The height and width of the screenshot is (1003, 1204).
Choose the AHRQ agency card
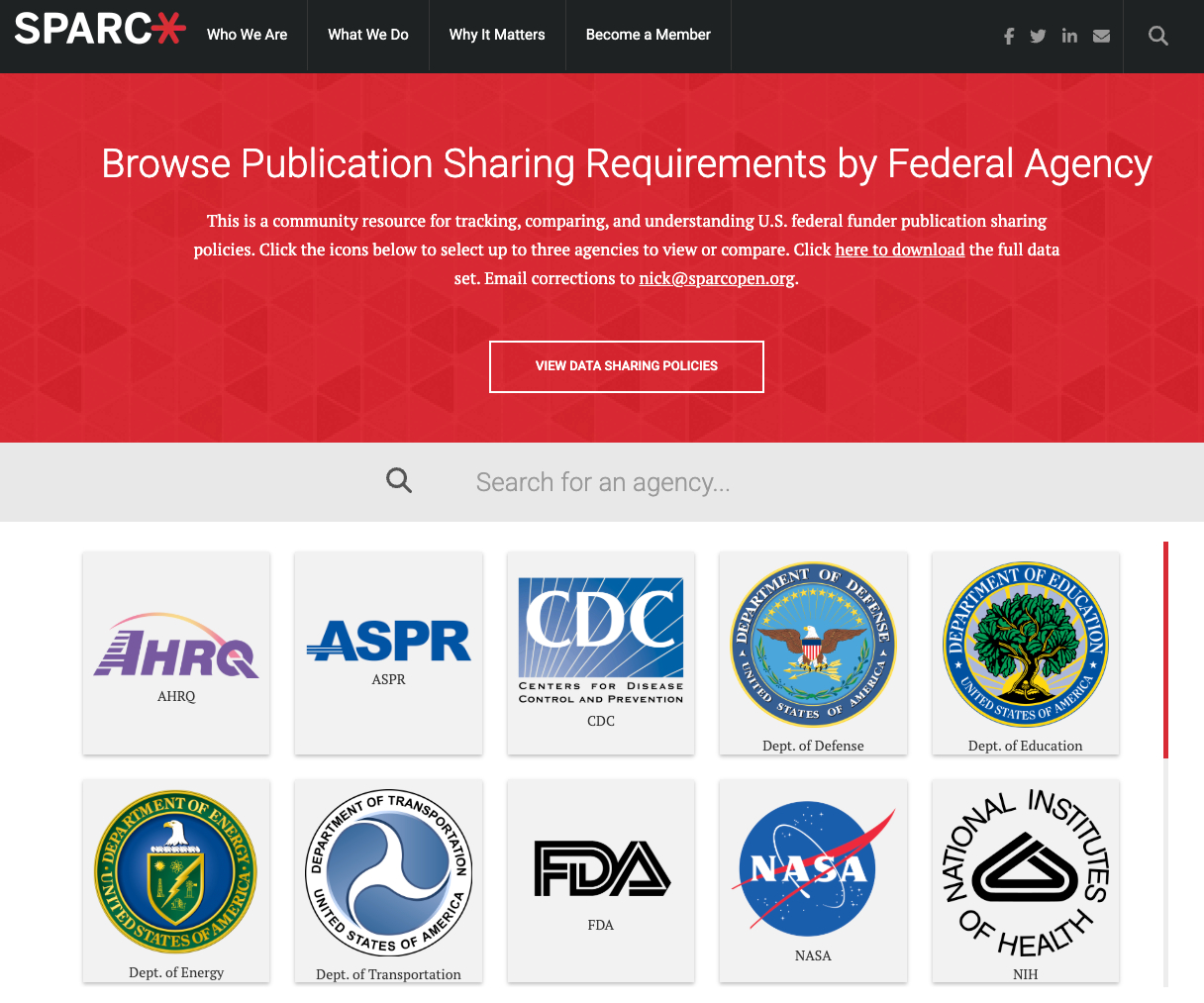pyautogui.click(x=176, y=652)
